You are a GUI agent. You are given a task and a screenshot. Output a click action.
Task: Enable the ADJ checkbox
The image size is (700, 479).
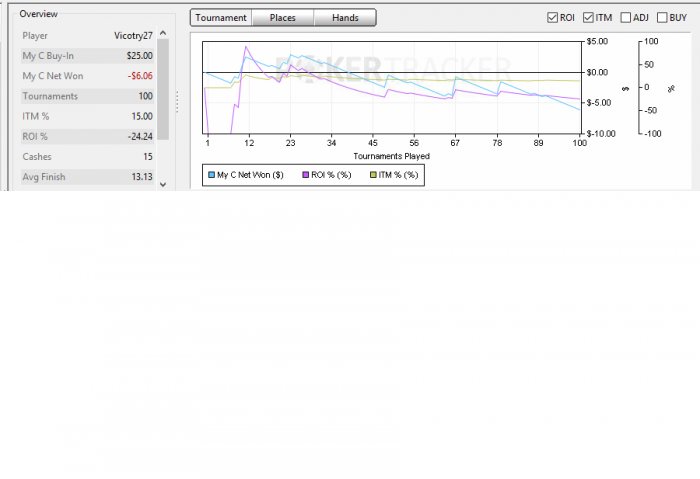pos(626,17)
